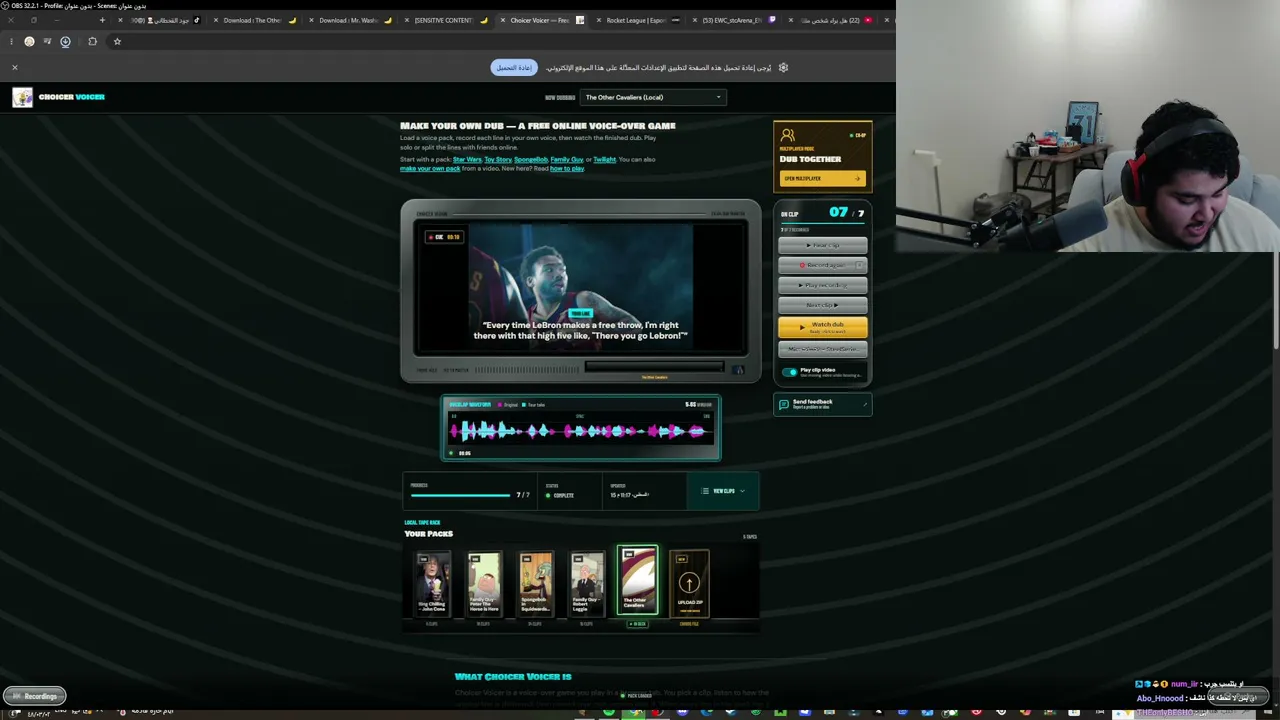Open the browser three-dot menu
This screenshot has height=720, width=1280.
(x=11, y=41)
